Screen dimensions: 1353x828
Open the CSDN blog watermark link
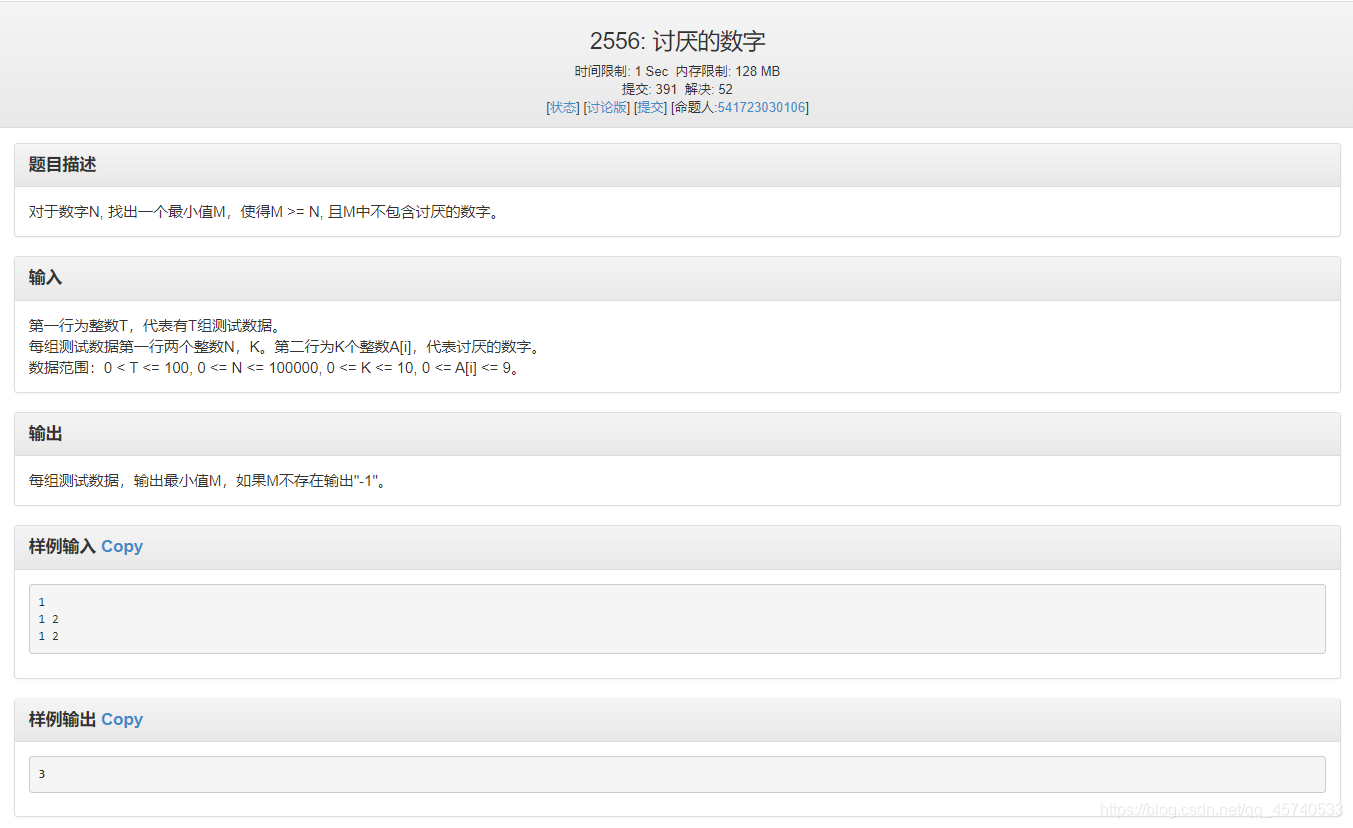tap(1222, 807)
